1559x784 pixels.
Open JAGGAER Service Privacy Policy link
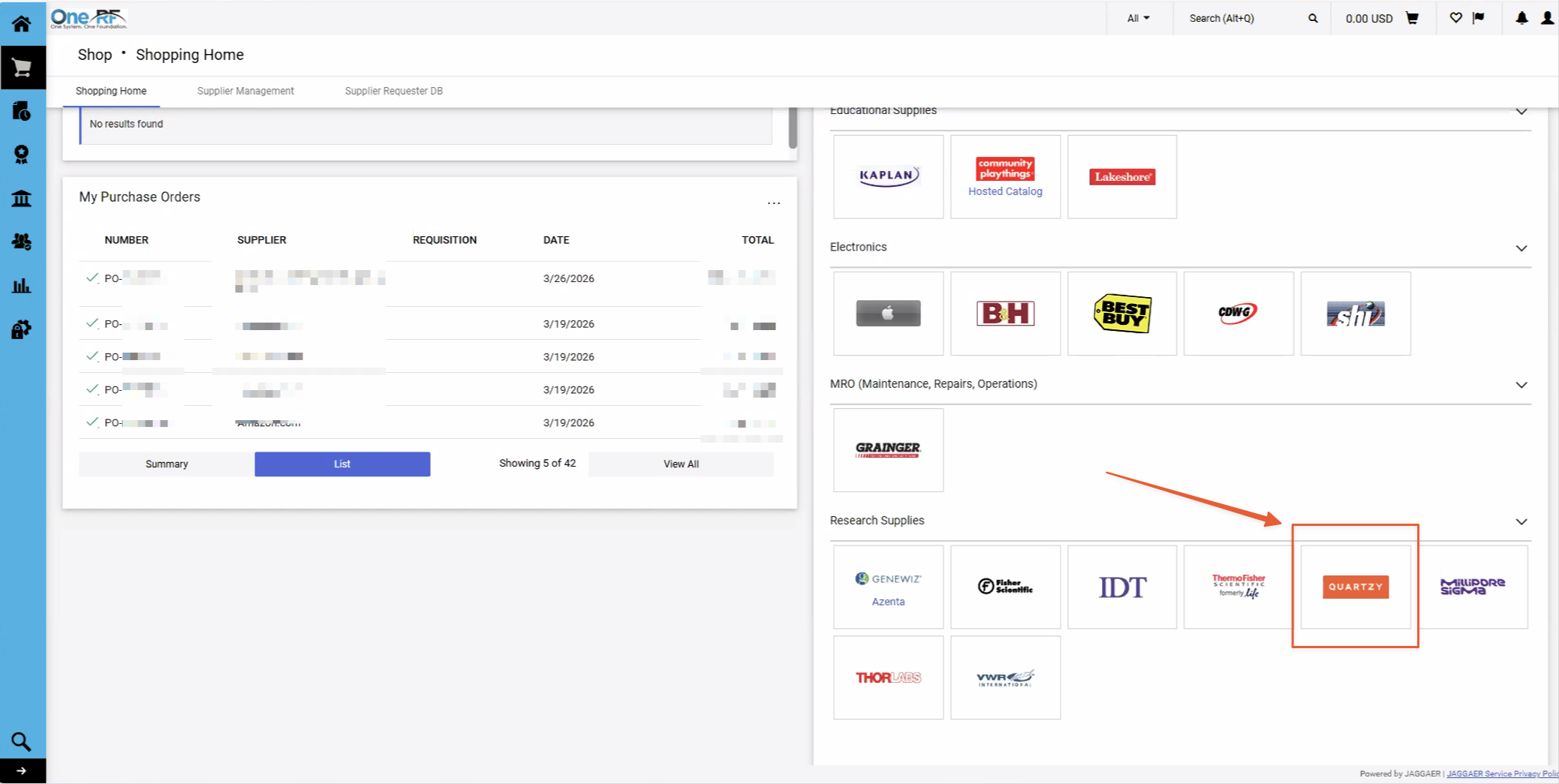[x=1502, y=773]
